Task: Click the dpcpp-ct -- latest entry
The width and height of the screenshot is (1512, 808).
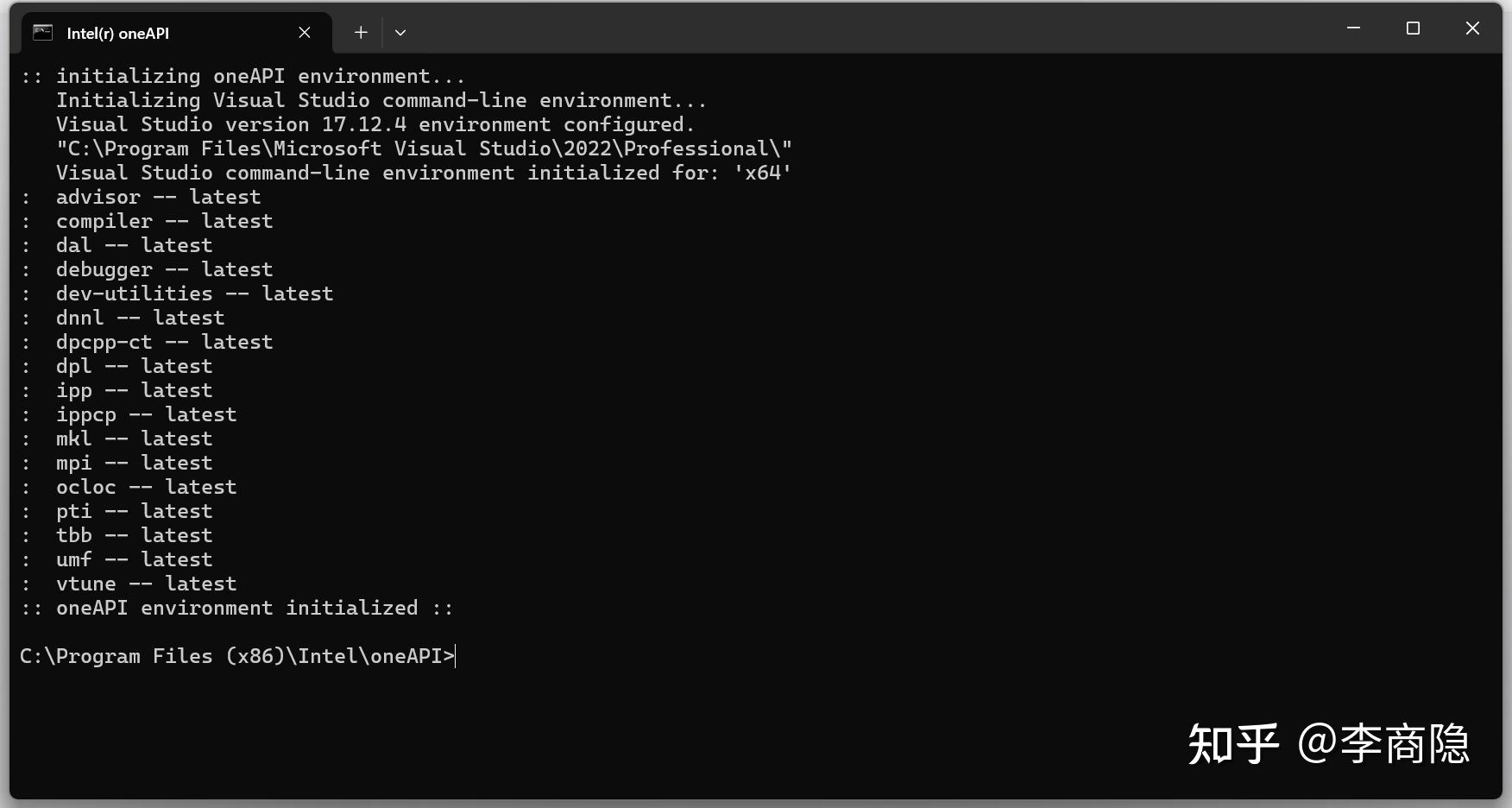Action: point(164,341)
